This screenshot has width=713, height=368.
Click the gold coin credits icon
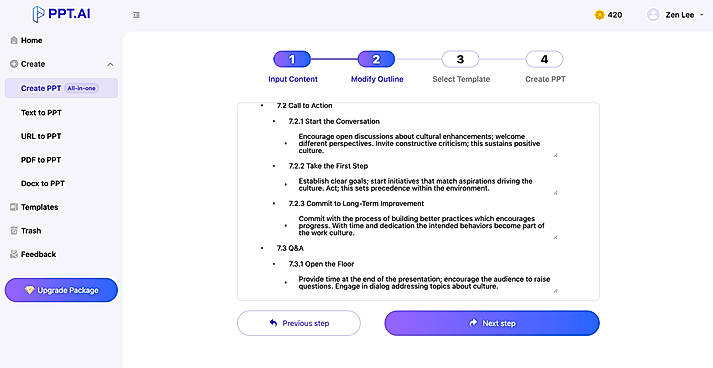[x=599, y=15]
